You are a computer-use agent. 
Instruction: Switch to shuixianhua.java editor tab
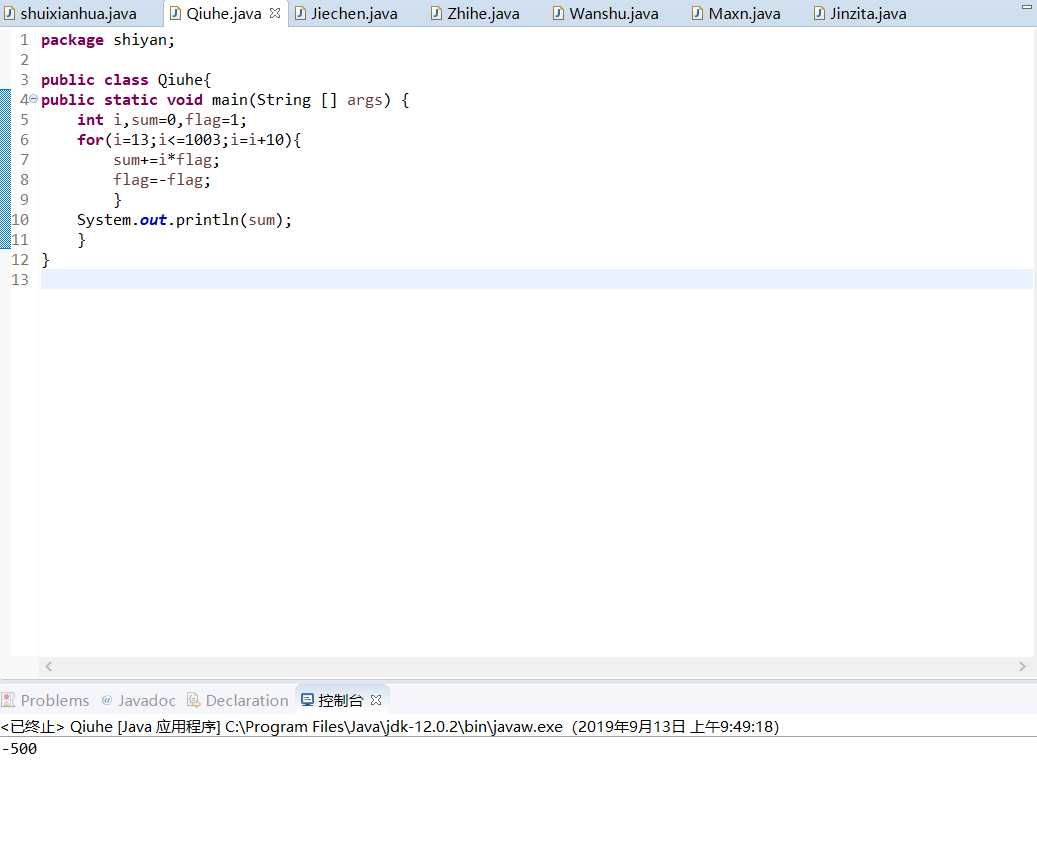pos(70,13)
